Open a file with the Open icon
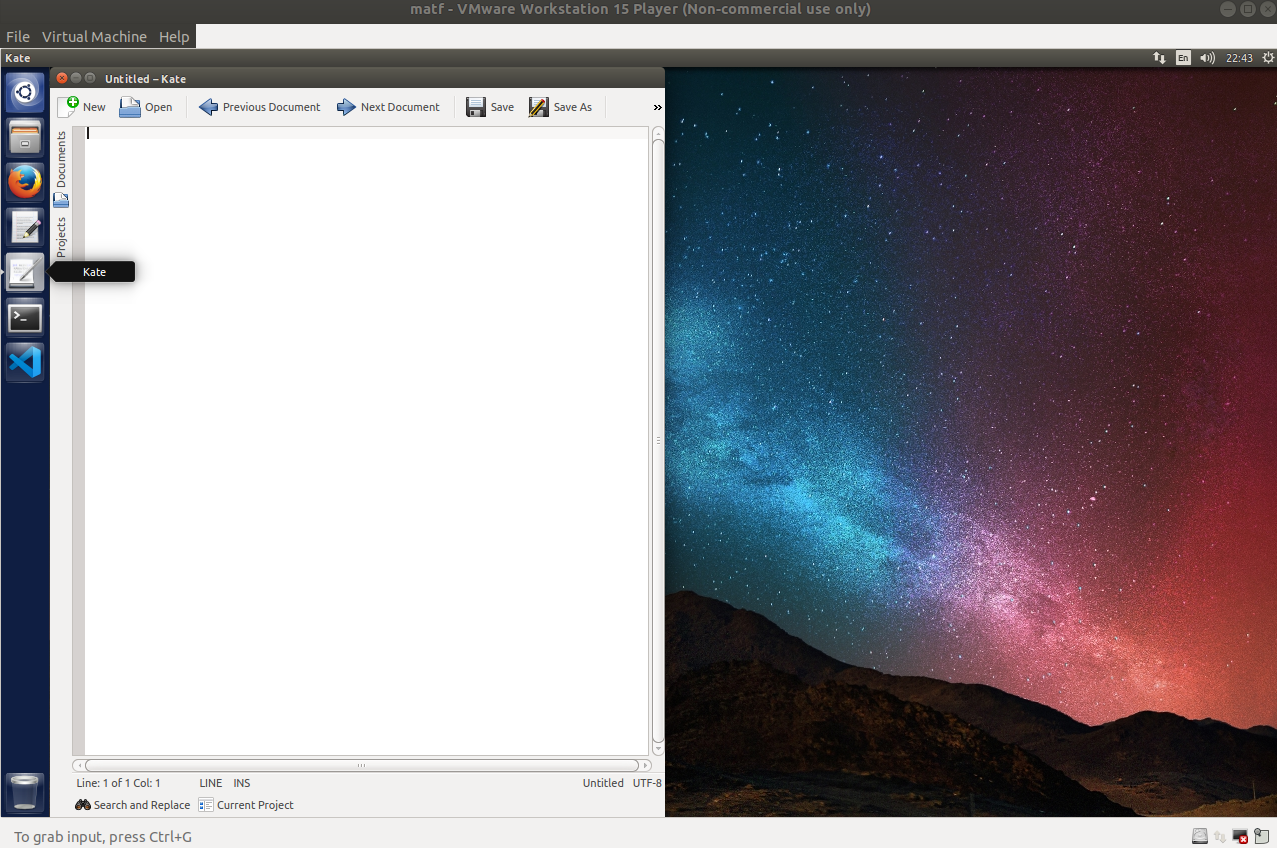Image resolution: width=1277 pixels, height=848 pixels. click(x=131, y=107)
